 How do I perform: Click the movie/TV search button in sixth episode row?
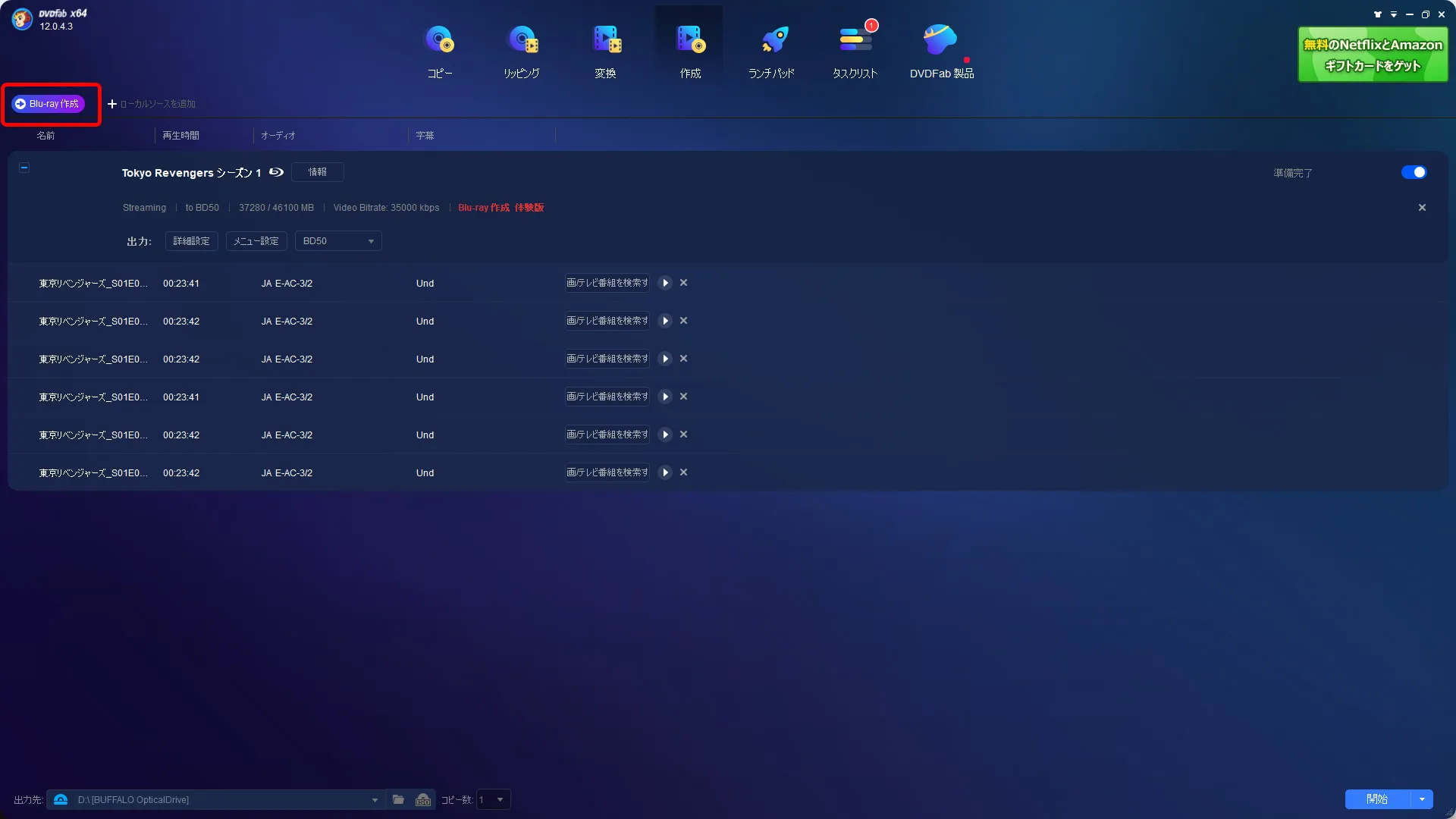point(607,472)
